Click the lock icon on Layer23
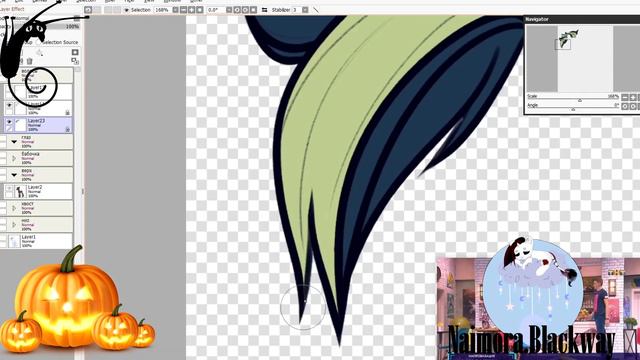 pyautogui.click(x=68, y=129)
